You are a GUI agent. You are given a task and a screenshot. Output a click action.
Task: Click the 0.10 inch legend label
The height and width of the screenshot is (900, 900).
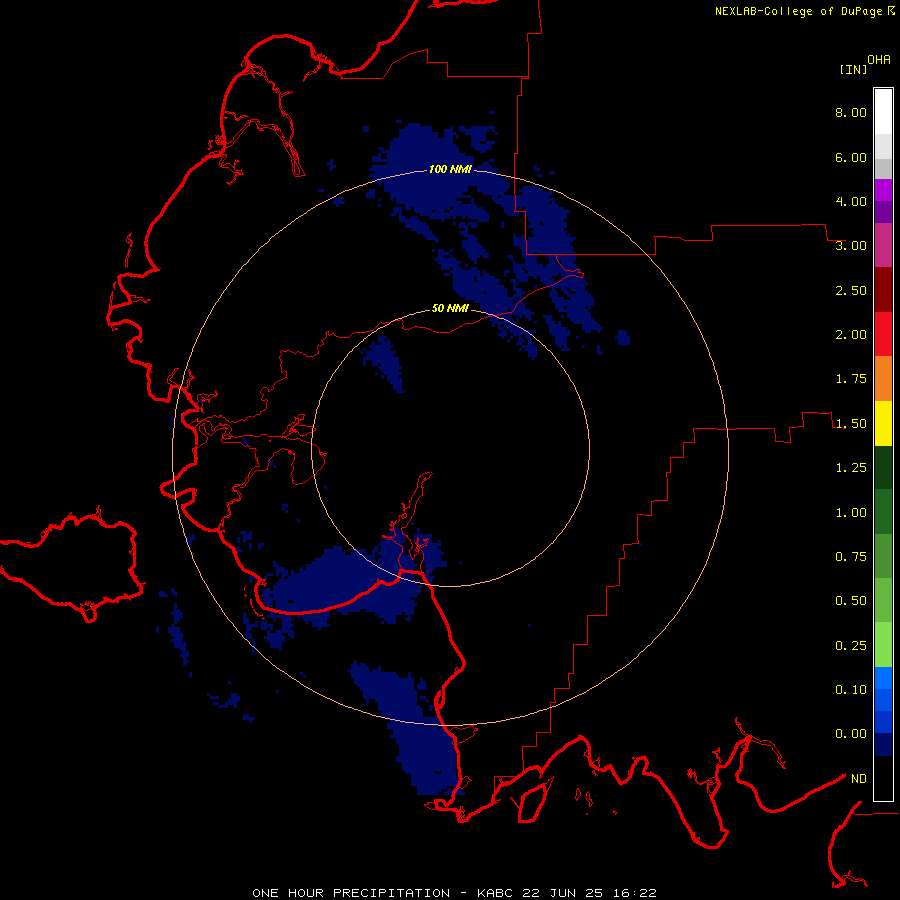851,690
